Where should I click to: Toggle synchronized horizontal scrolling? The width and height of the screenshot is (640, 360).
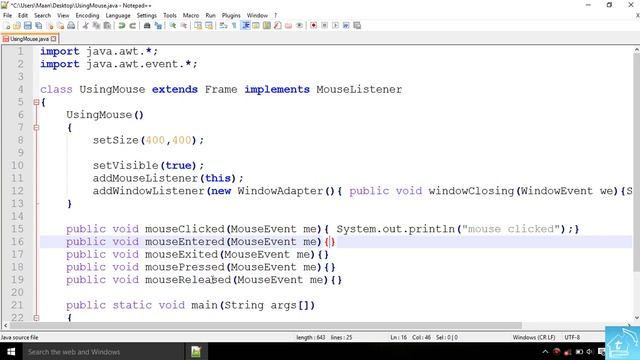[x=209, y=25]
